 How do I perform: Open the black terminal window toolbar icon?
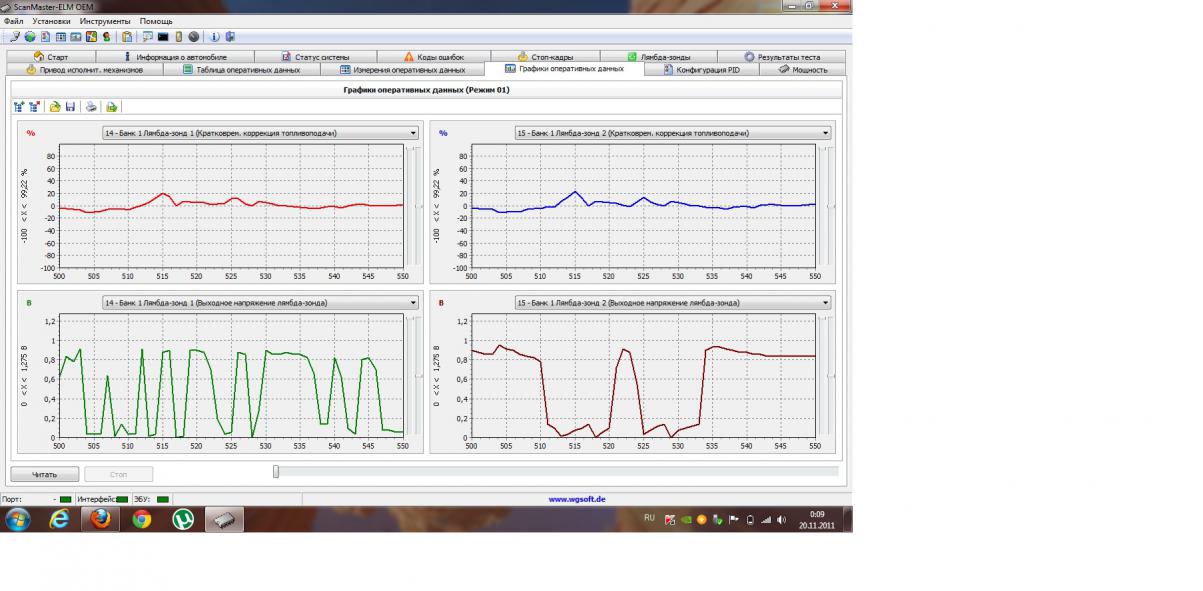(x=163, y=37)
